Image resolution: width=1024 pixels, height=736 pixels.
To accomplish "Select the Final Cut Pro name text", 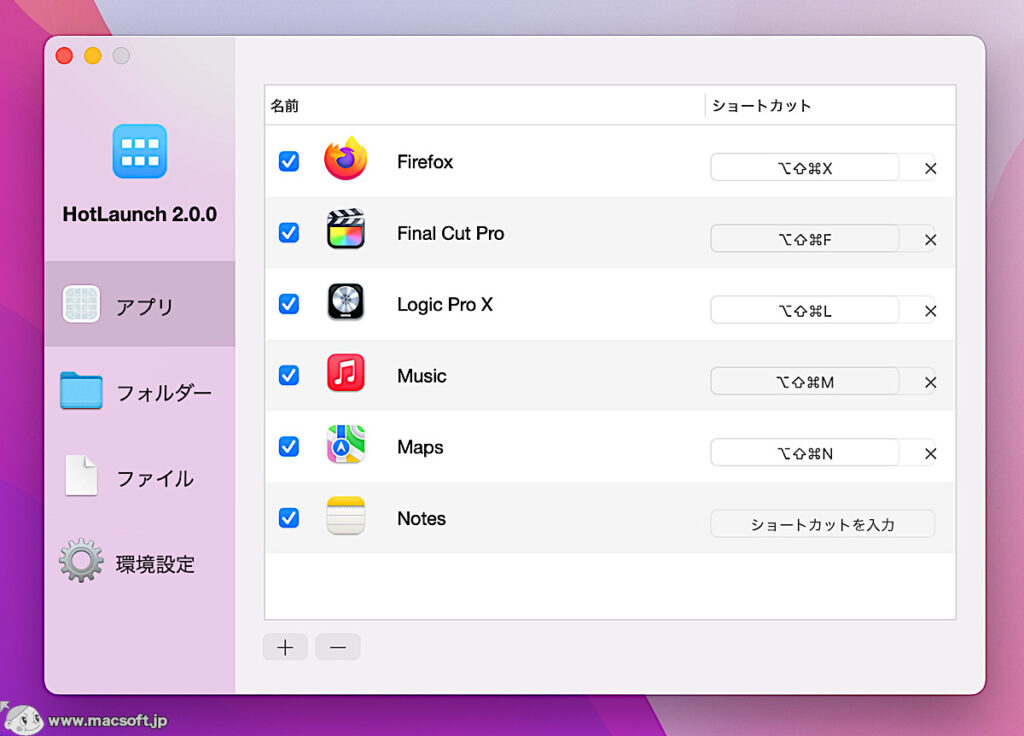I will (450, 233).
